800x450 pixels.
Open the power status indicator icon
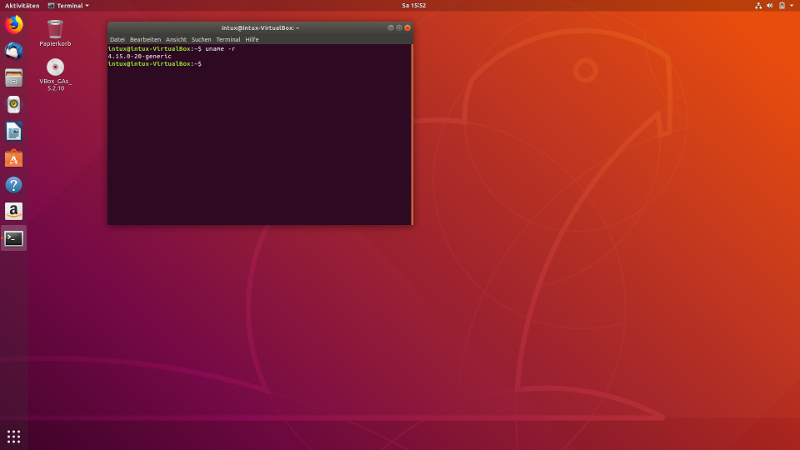point(782,6)
